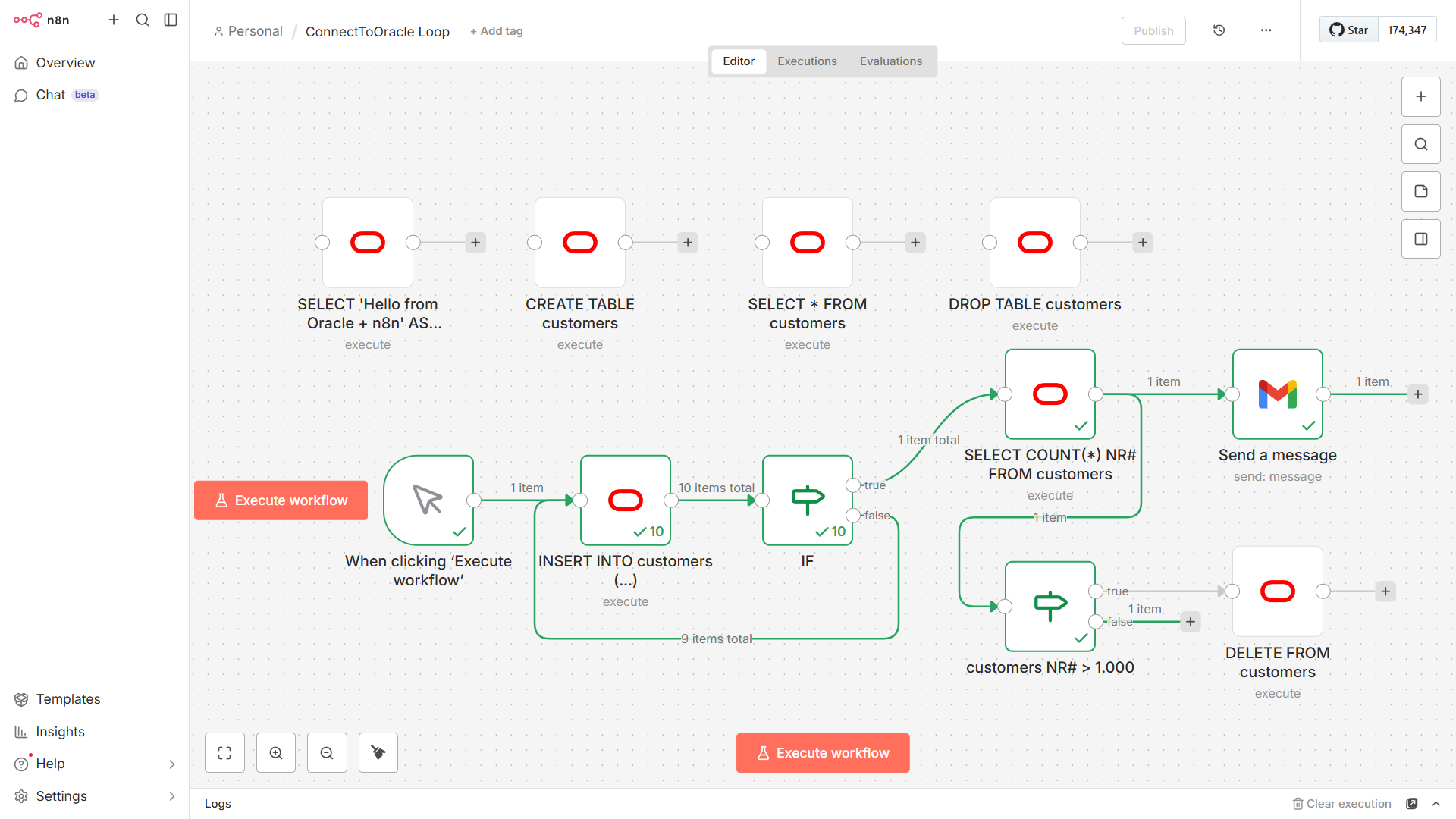Select the IF node icon
Screen dimensions: 1456x819
(807, 500)
